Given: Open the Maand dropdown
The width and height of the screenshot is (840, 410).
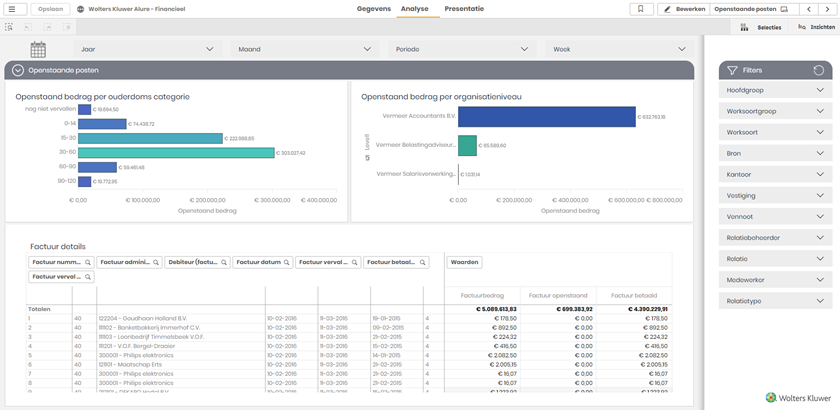Looking at the screenshot, I should (305, 49).
